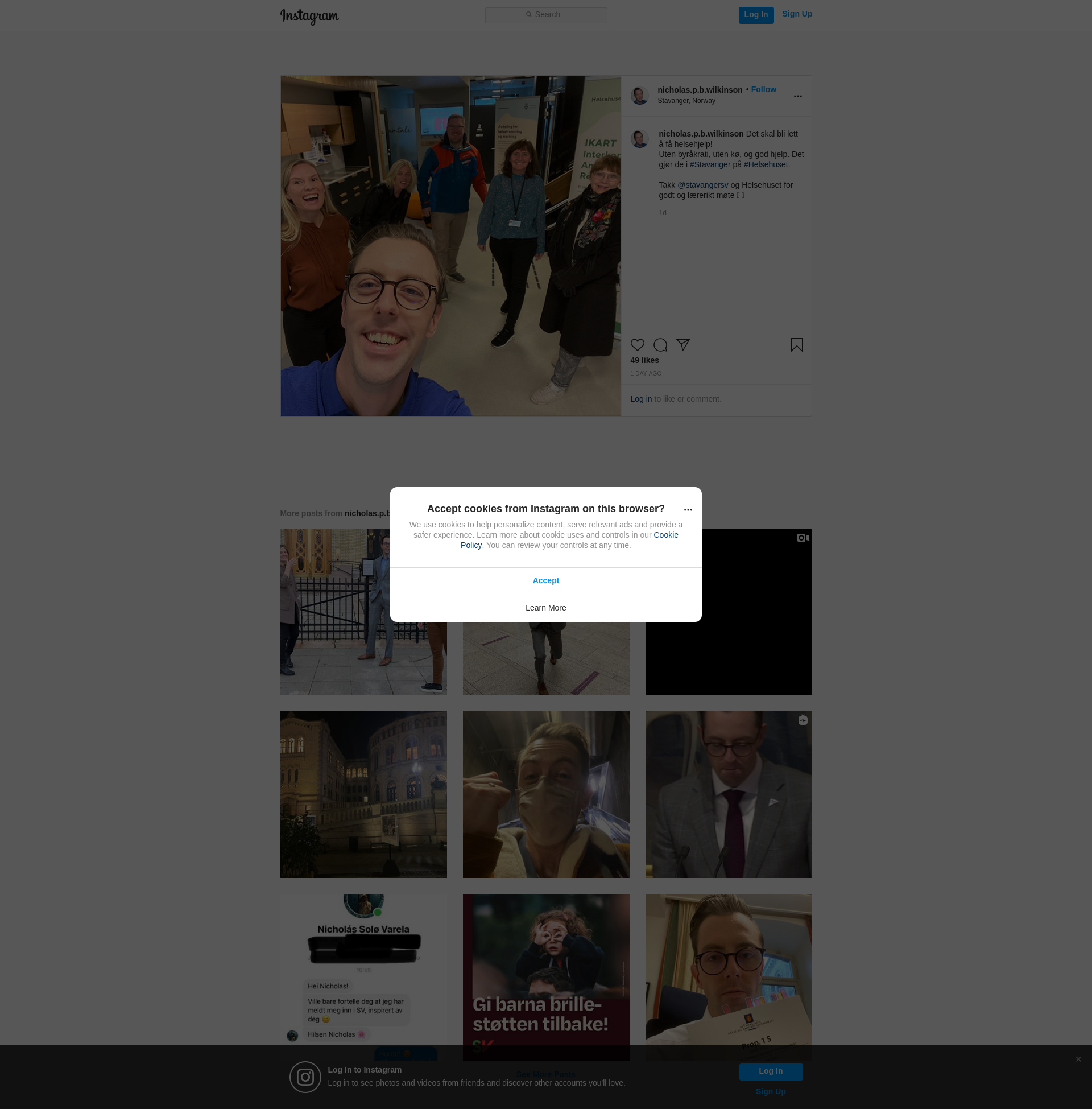
Task: Open post options three-dot menu
Action: (797, 96)
